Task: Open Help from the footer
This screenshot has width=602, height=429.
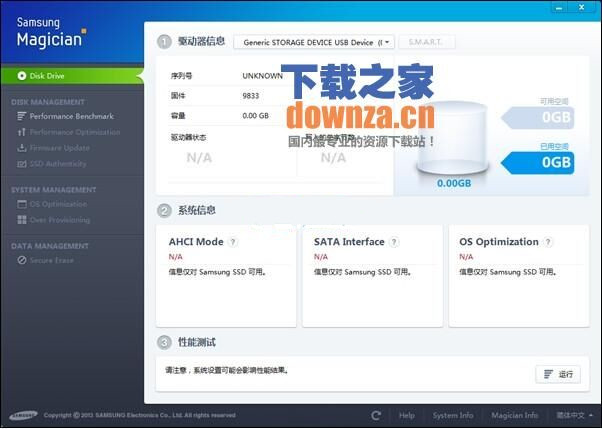Action: tap(406, 415)
